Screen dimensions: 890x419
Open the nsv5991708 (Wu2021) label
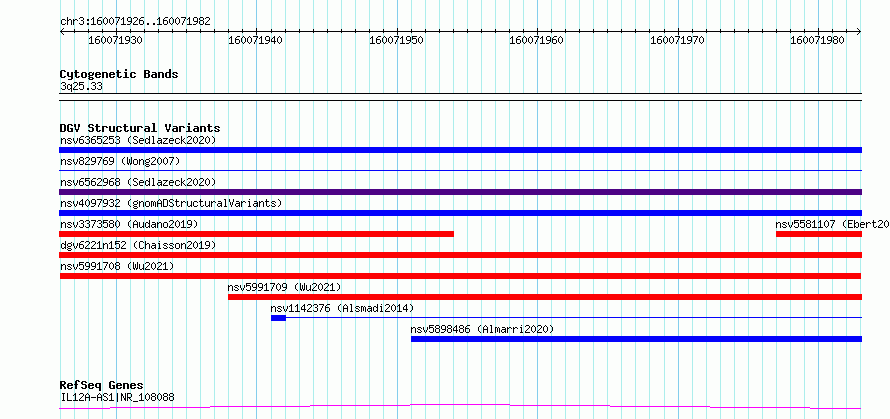point(117,266)
